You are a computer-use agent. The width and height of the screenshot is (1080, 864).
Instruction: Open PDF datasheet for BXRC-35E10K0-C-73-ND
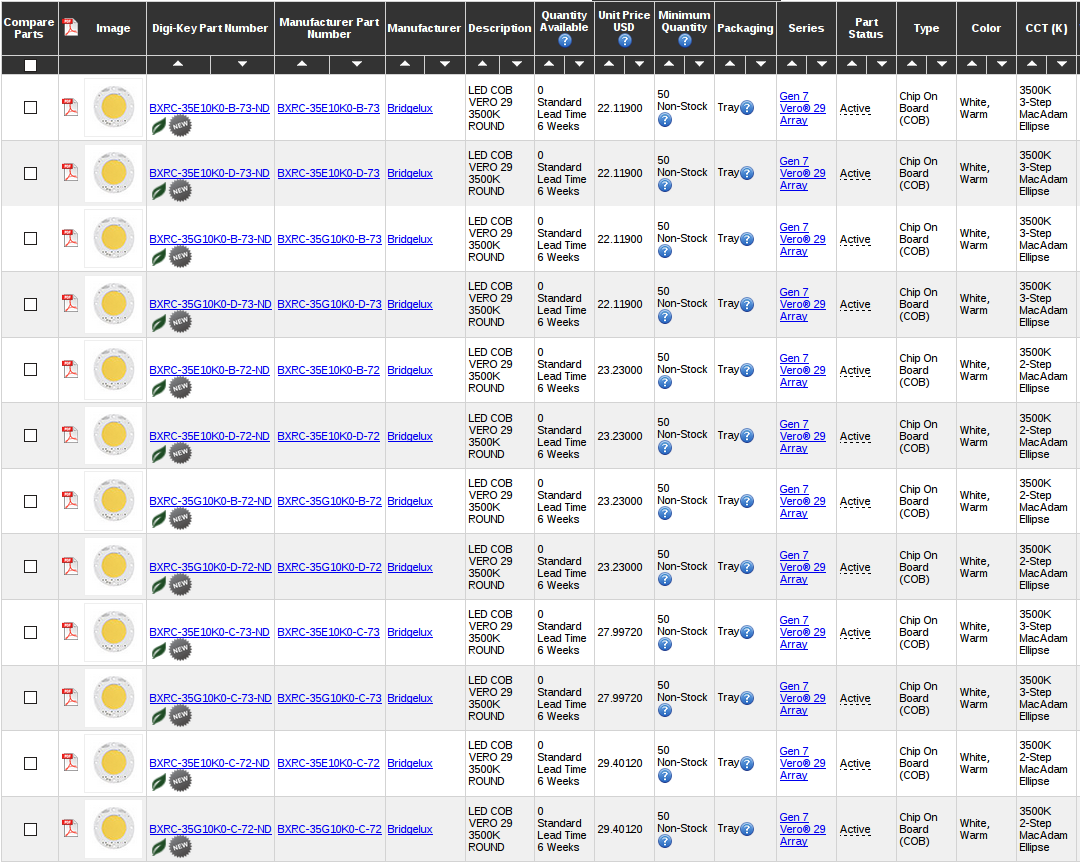(70, 631)
